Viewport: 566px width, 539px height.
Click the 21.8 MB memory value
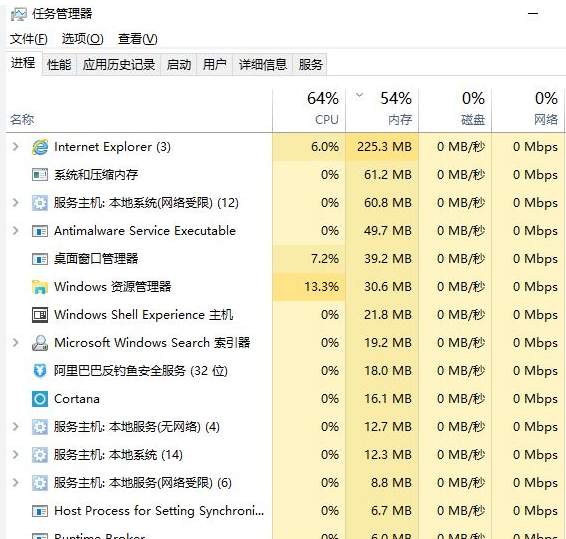point(388,315)
